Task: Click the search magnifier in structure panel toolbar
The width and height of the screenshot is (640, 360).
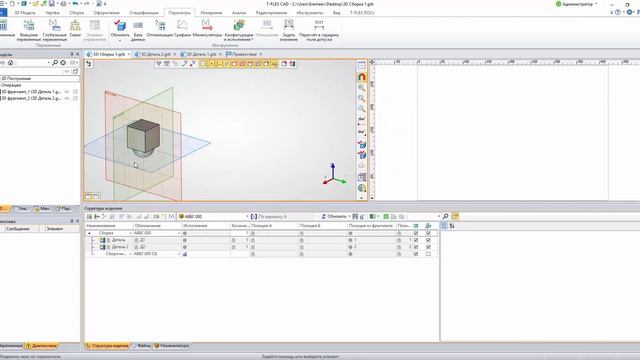Action: pos(446,216)
